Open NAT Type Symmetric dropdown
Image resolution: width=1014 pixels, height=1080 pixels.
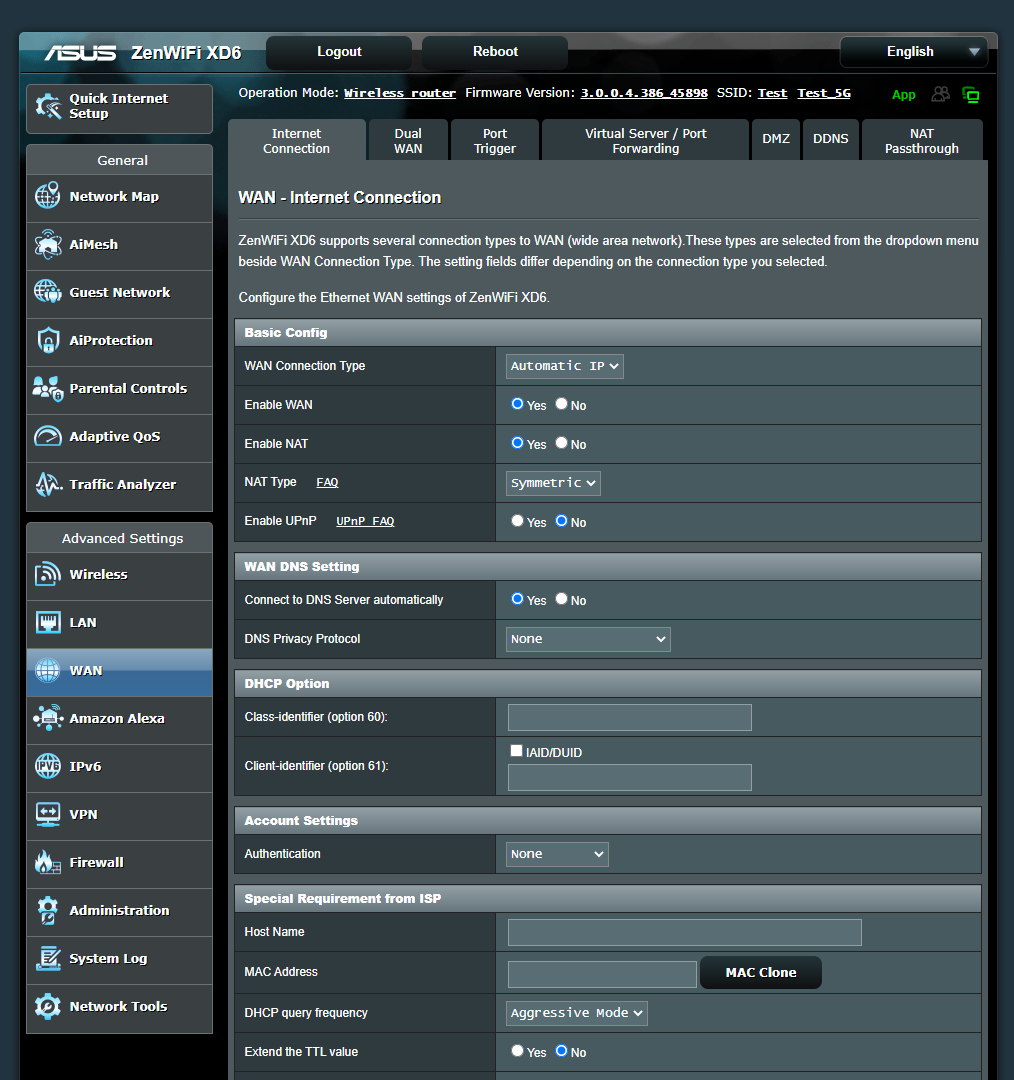553,484
